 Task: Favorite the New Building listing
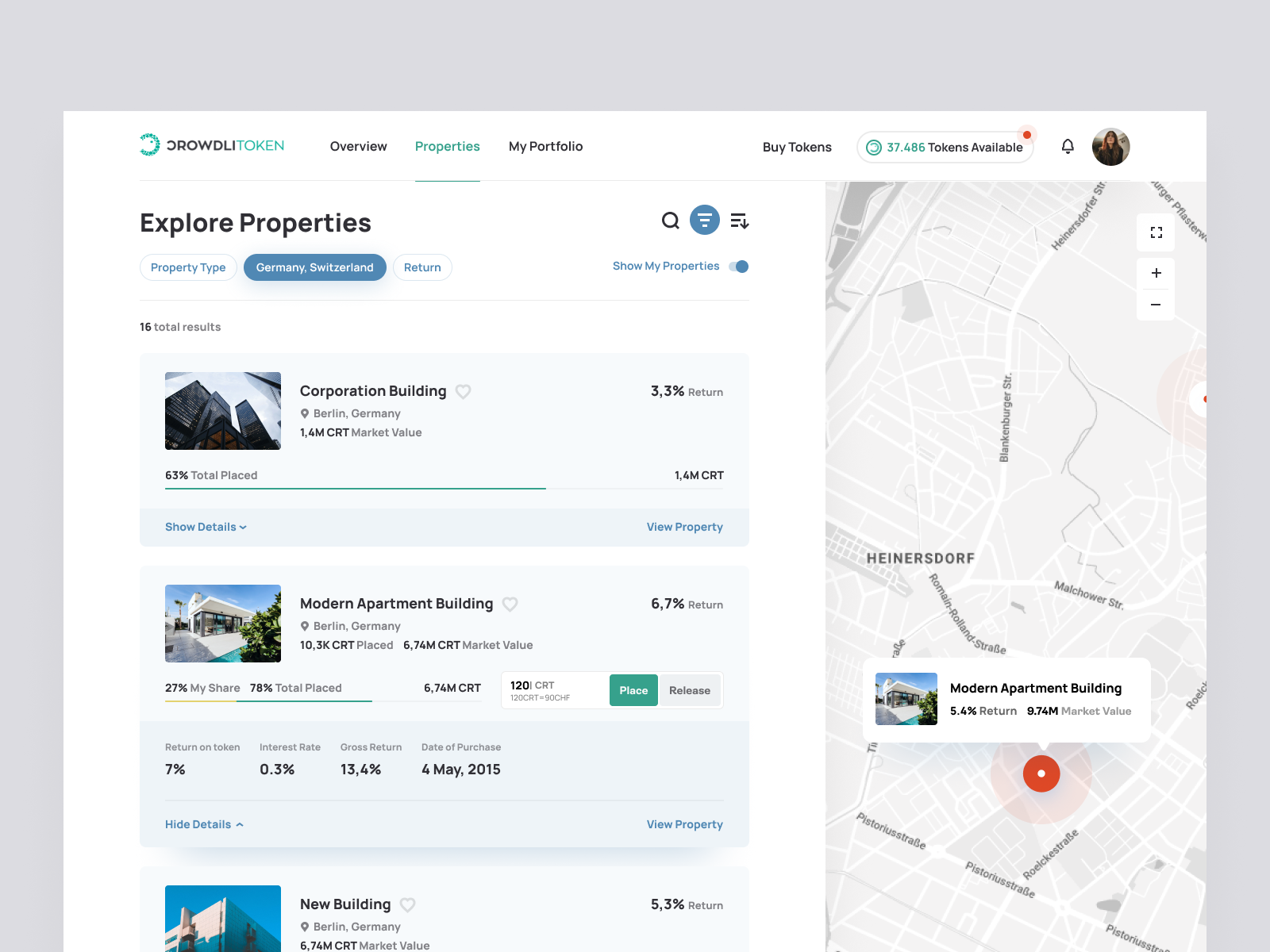pos(408,904)
